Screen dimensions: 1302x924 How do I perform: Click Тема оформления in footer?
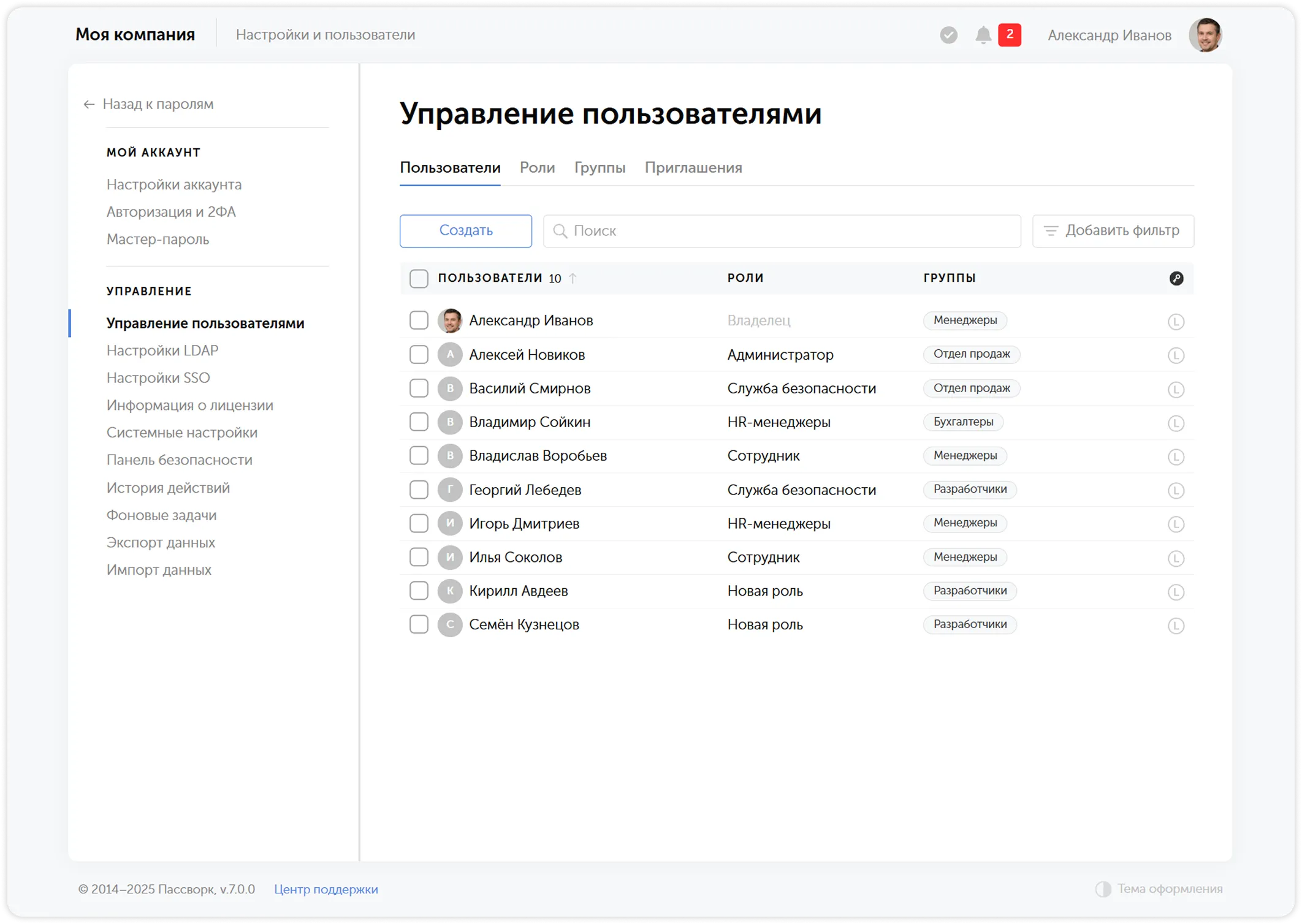tap(1170, 889)
